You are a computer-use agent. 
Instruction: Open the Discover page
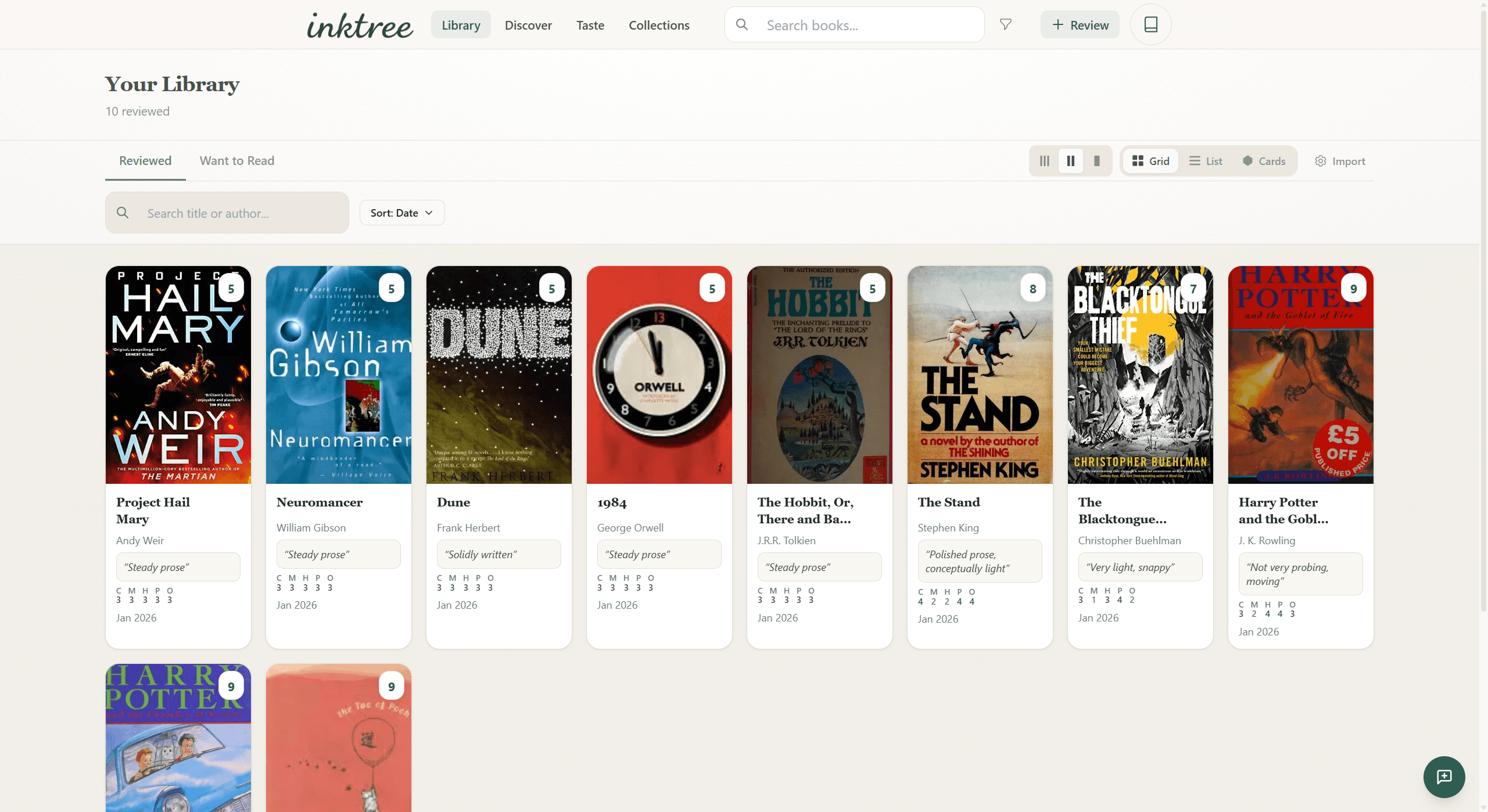coord(528,25)
